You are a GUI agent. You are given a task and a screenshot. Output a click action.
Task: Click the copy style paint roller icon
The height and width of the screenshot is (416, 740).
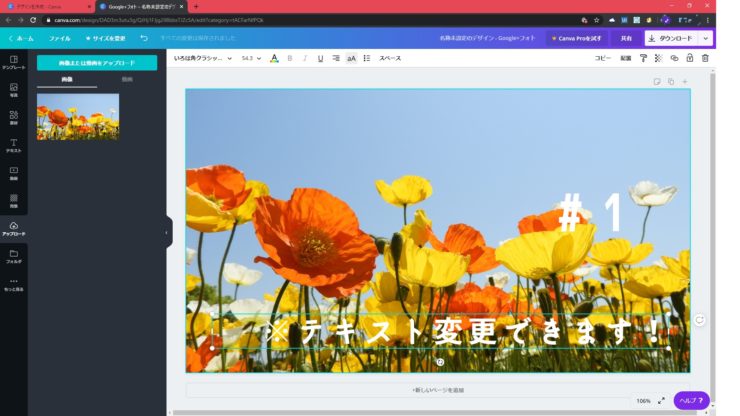(x=643, y=58)
